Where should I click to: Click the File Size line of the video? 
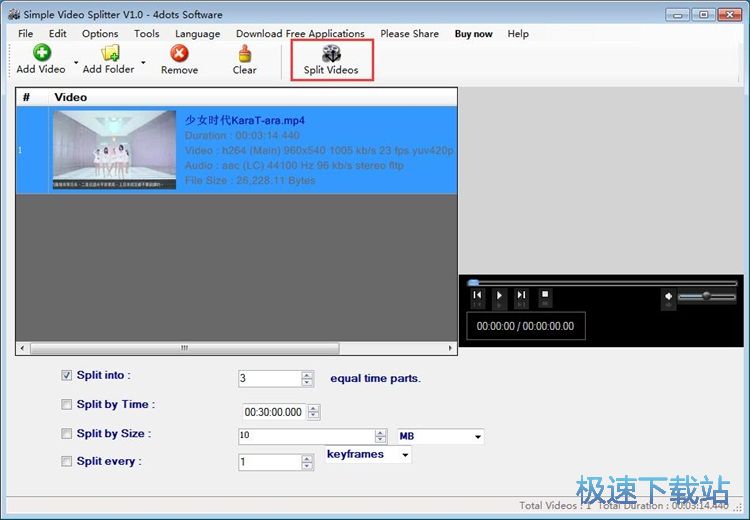250,180
